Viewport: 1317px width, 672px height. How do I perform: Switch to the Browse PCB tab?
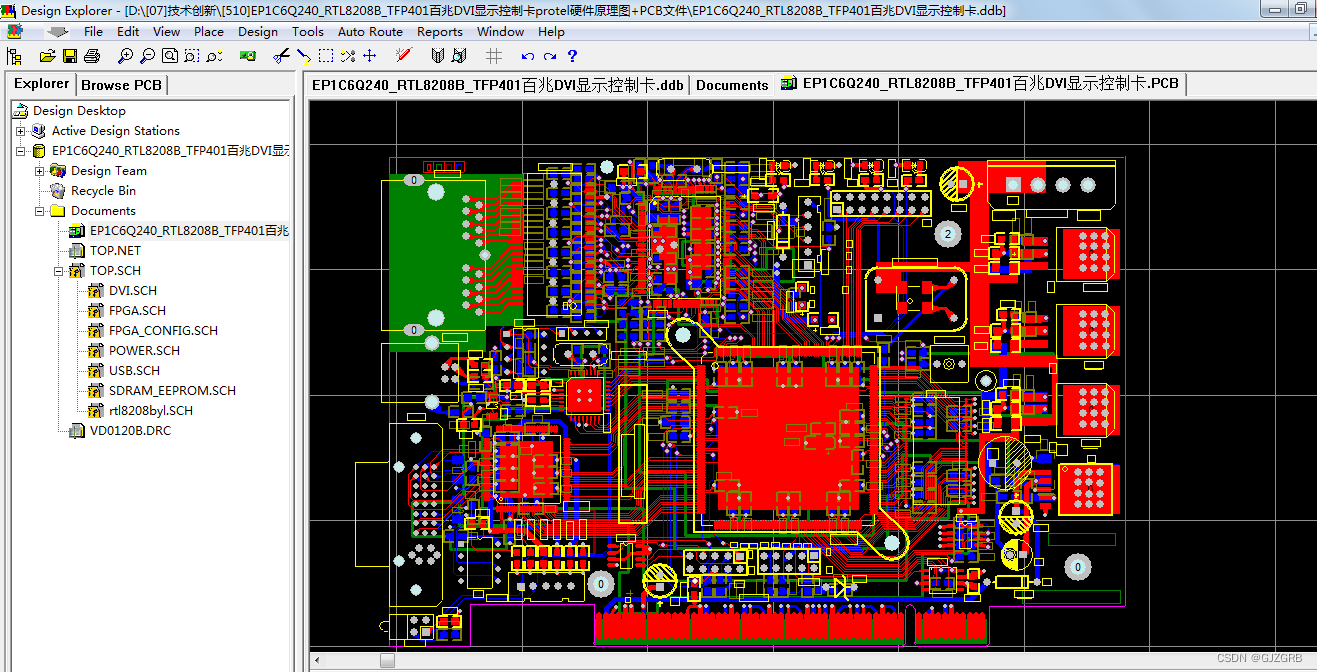[121, 84]
